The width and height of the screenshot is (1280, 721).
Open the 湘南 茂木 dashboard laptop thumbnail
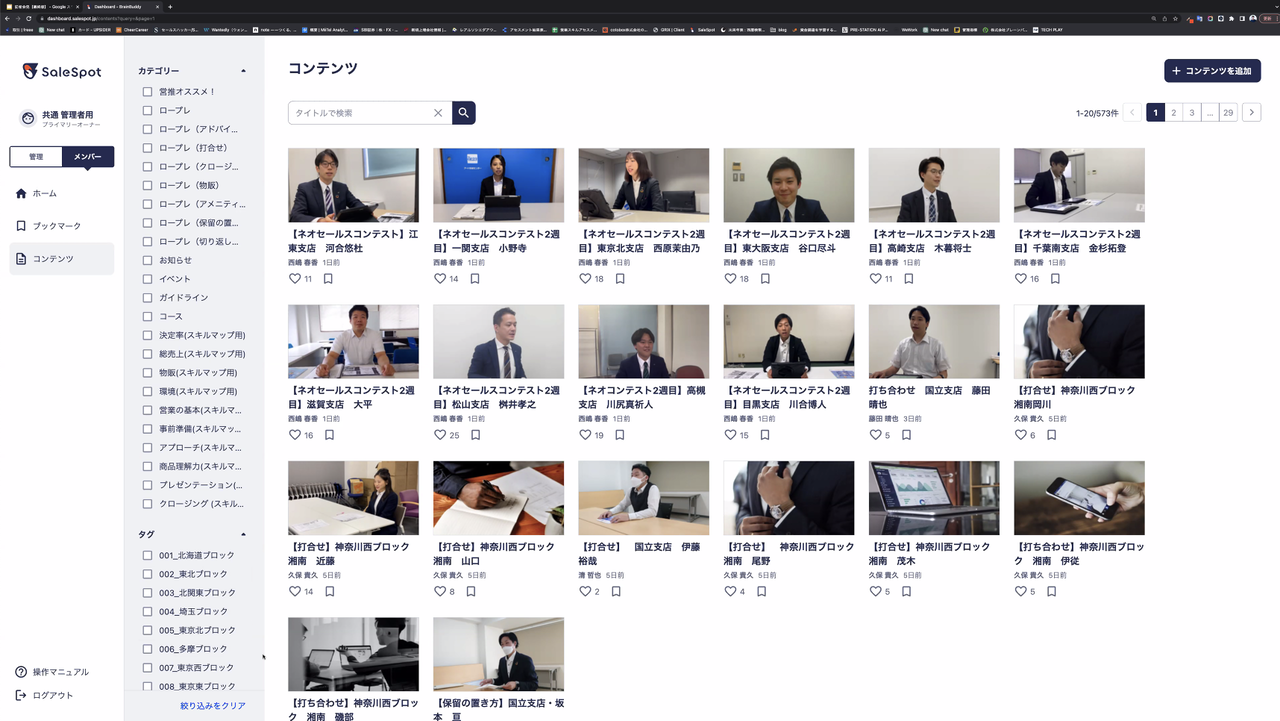pos(934,498)
